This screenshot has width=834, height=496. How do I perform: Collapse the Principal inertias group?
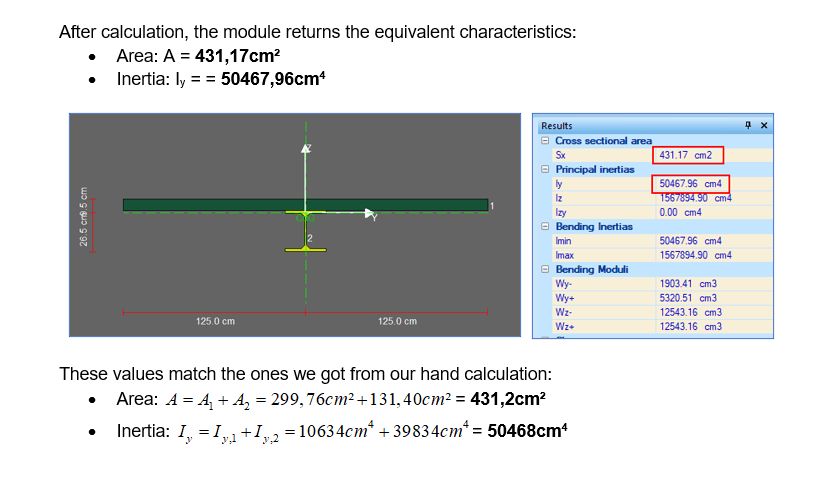(x=545, y=170)
